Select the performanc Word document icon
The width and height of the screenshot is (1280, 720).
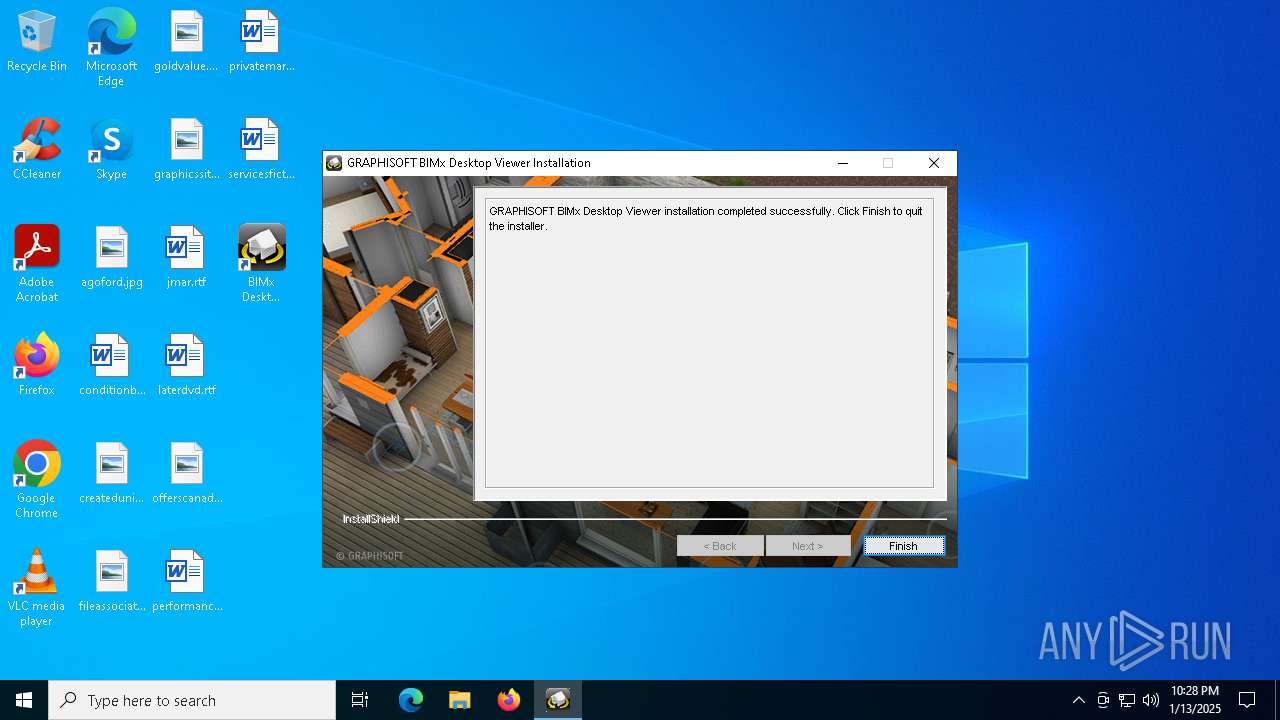(186, 581)
